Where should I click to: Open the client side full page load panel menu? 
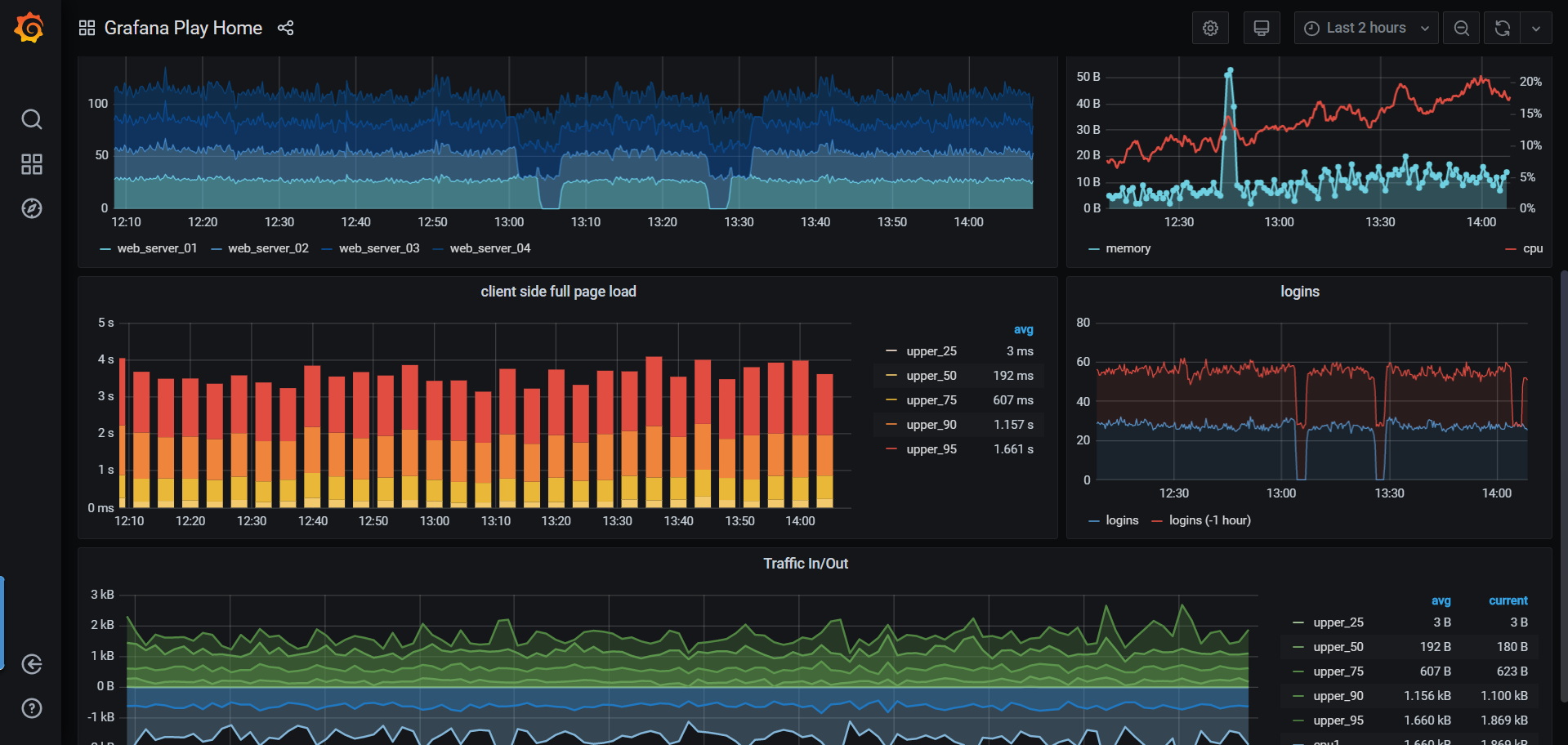tap(558, 291)
